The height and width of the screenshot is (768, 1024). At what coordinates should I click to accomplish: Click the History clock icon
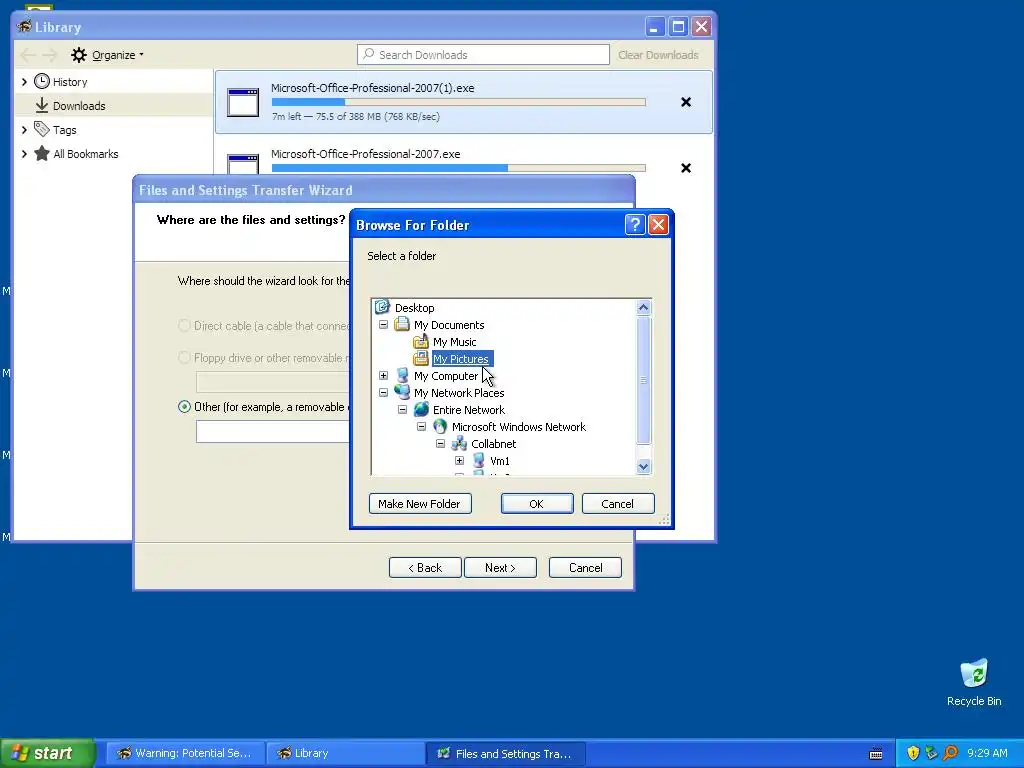(x=42, y=82)
